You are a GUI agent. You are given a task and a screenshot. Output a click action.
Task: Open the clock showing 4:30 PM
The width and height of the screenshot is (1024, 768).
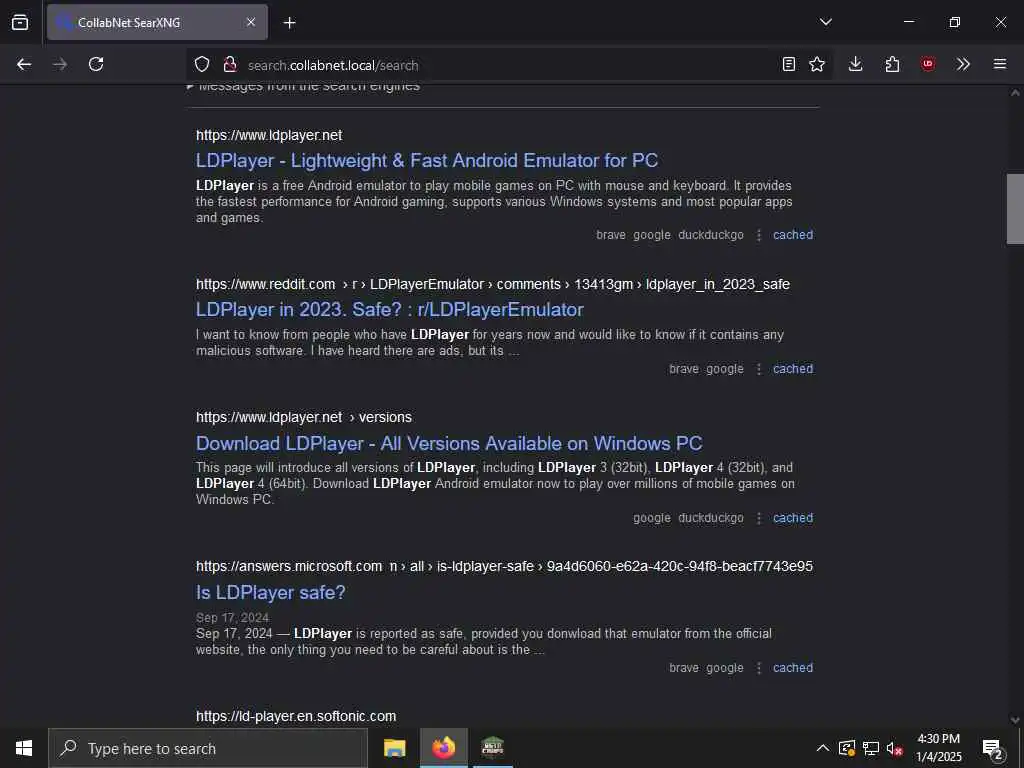pyautogui.click(x=938, y=748)
